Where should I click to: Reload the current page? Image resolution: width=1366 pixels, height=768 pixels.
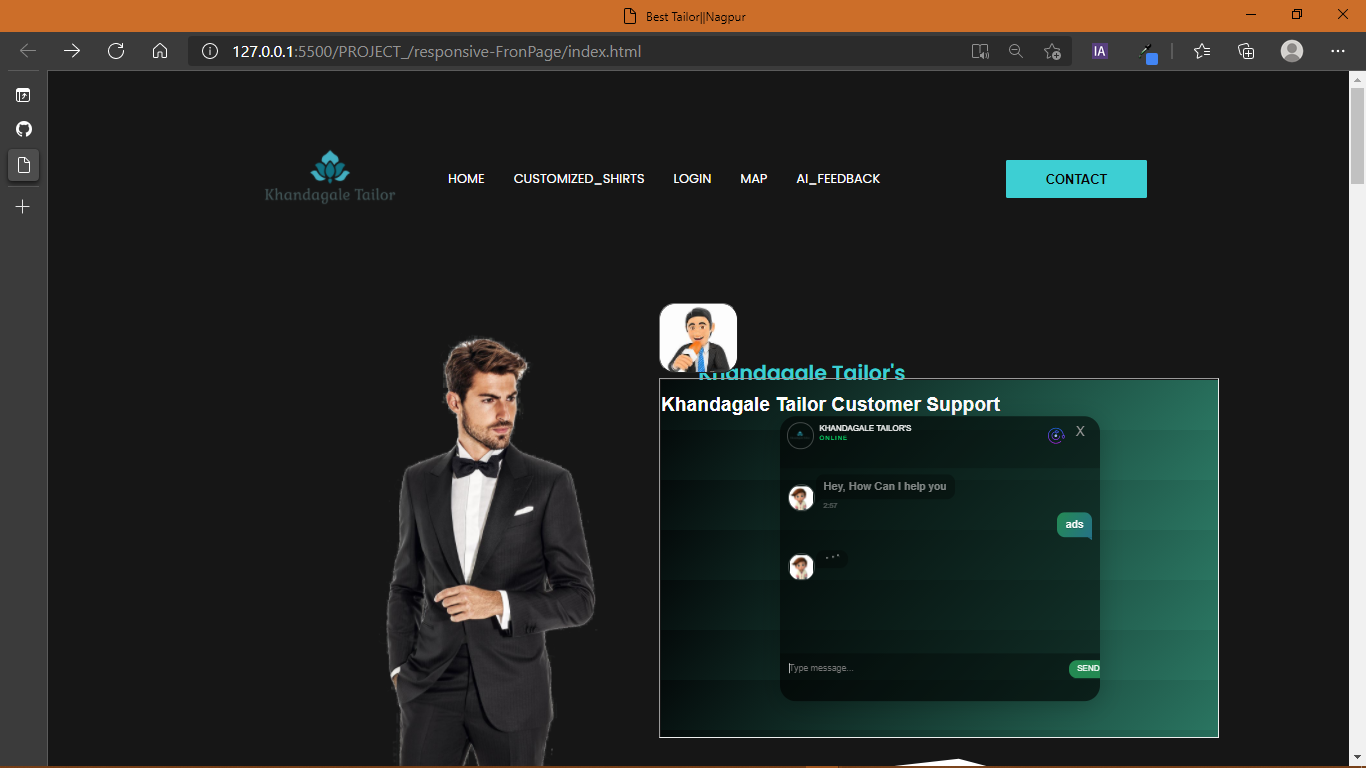(x=116, y=51)
